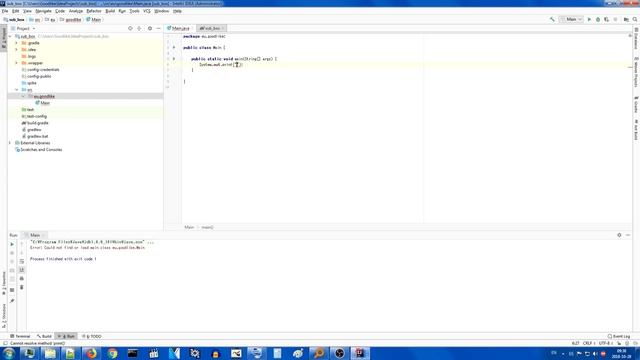Open the File menu

pos(5,11)
